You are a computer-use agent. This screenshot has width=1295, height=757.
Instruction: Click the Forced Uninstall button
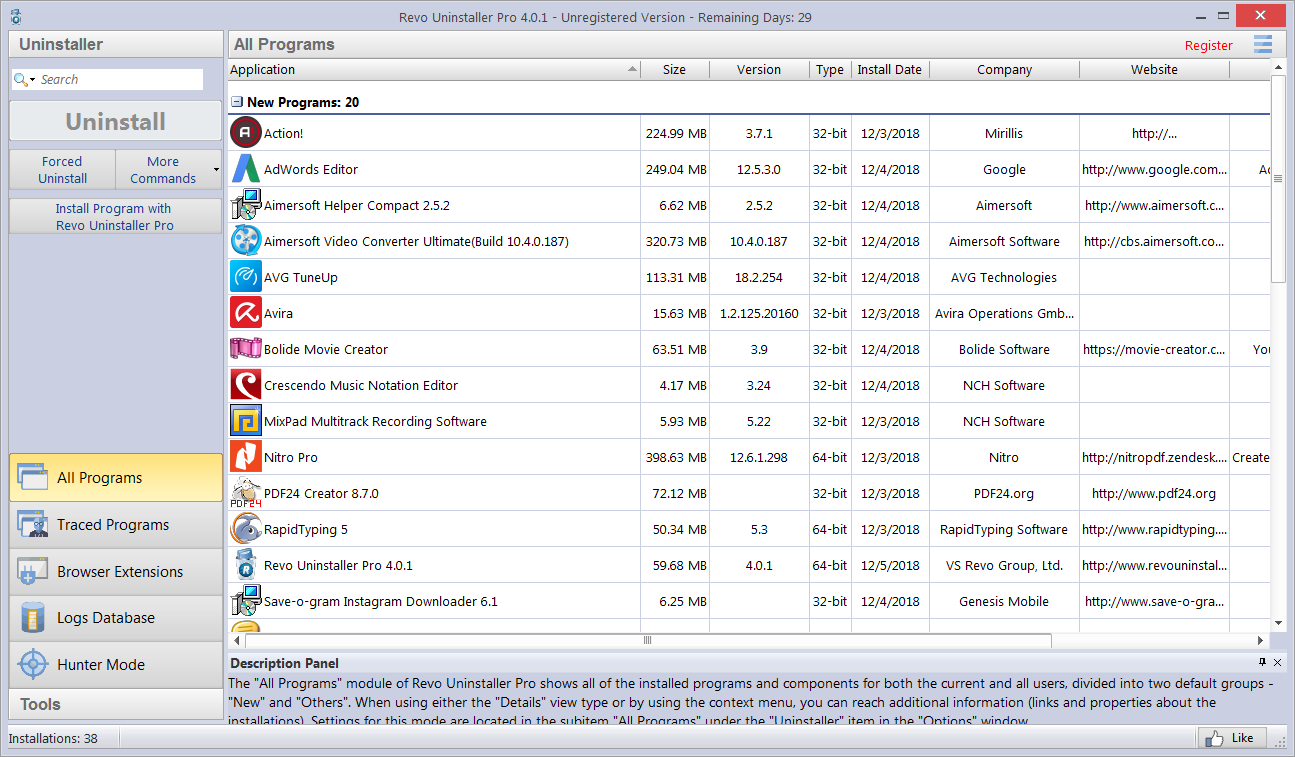pos(61,169)
